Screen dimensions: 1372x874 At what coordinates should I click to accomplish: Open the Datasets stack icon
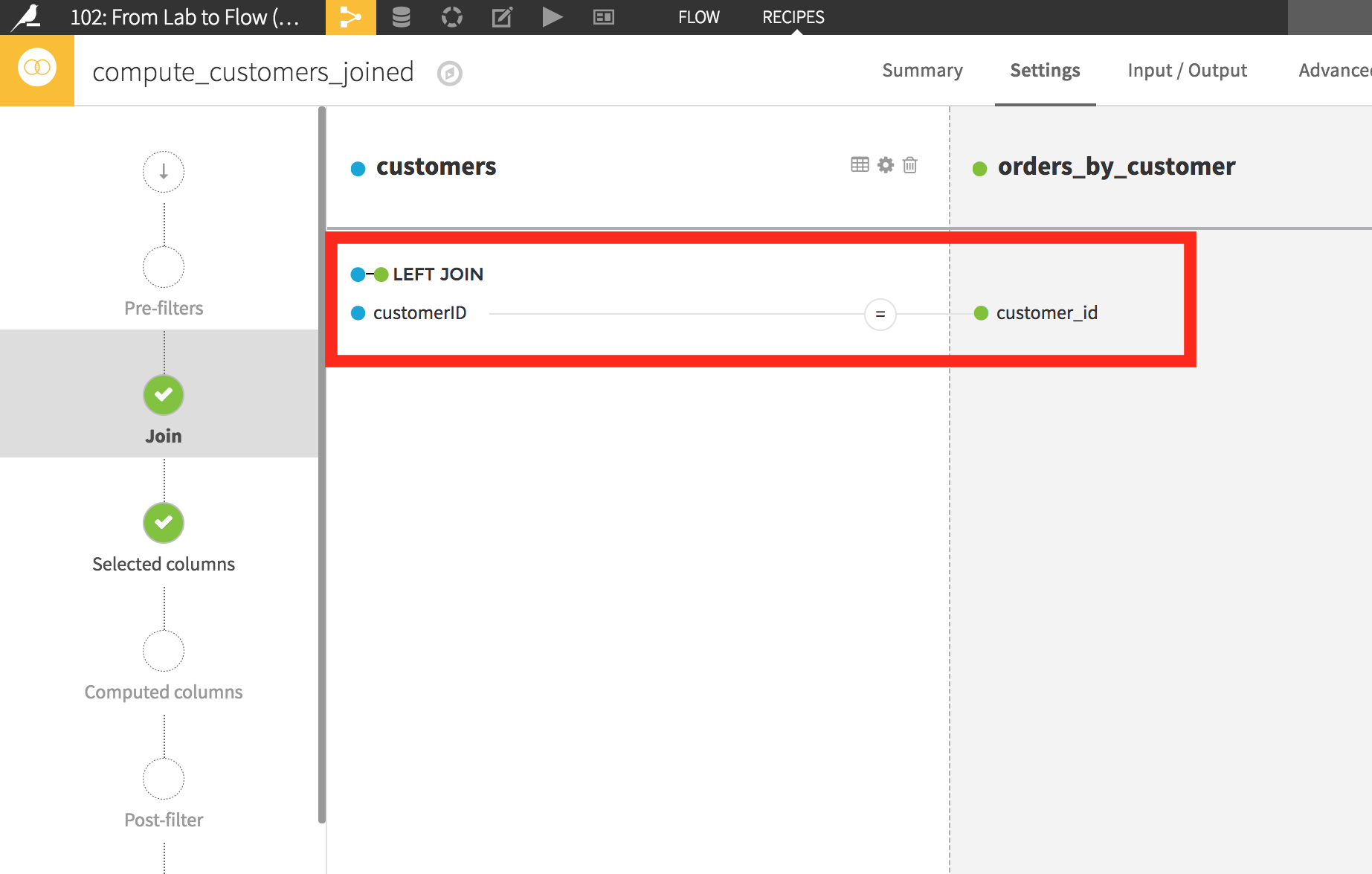[401, 17]
